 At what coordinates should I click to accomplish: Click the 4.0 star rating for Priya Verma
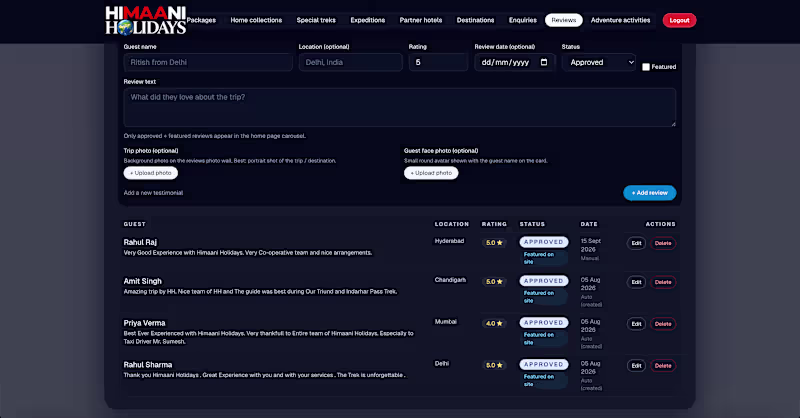pos(494,324)
